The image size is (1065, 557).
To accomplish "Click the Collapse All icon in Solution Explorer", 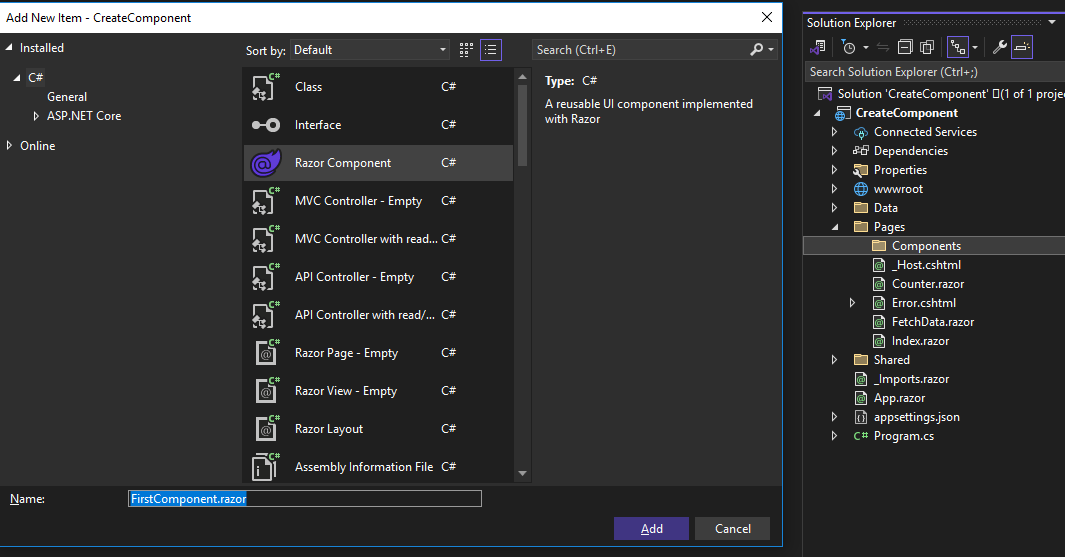I will tap(905, 47).
